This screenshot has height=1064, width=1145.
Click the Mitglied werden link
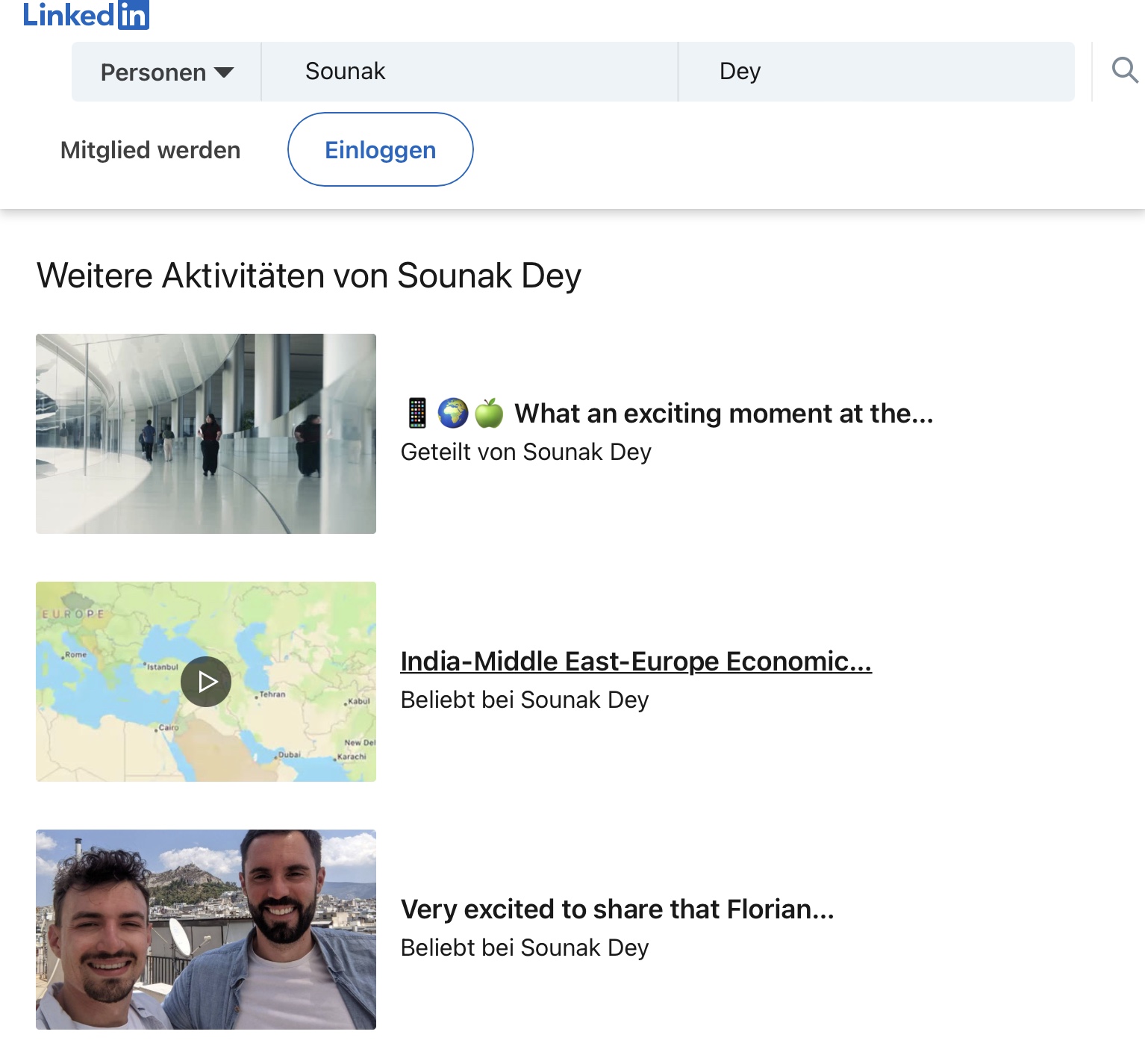point(150,150)
